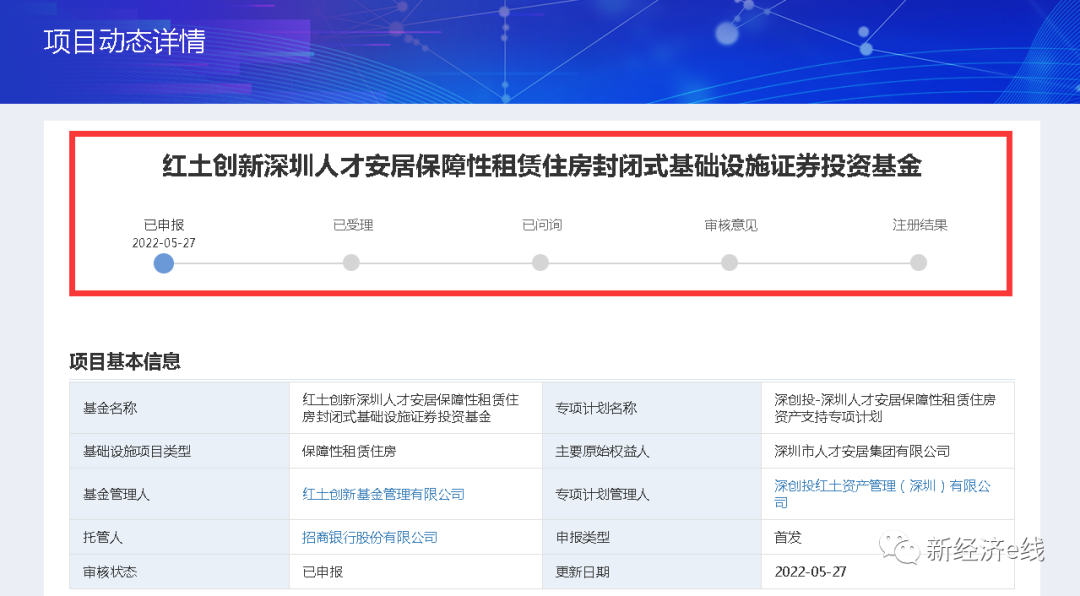Viewport: 1080px width, 596px height.
Task: Open the 红土创新基金管理有限公司 link
Action: tap(383, 494)
